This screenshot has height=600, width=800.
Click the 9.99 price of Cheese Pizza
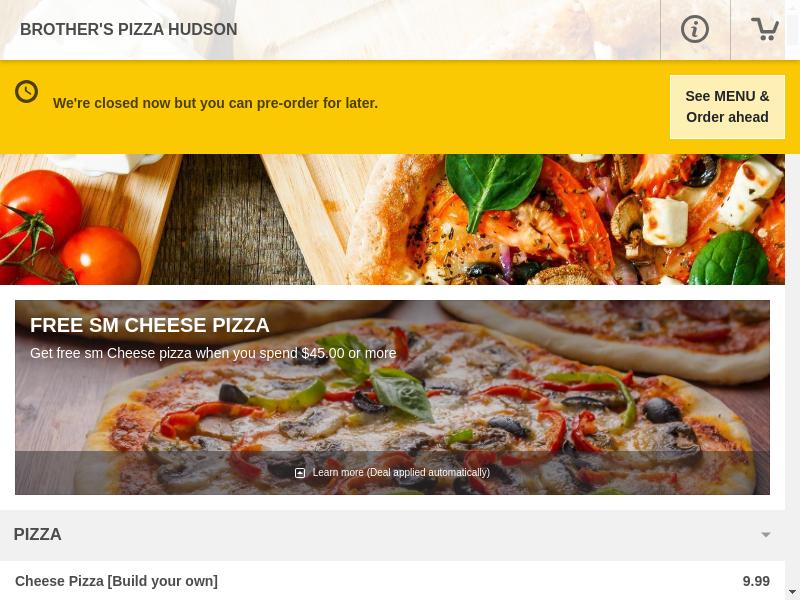coord(756,581)
